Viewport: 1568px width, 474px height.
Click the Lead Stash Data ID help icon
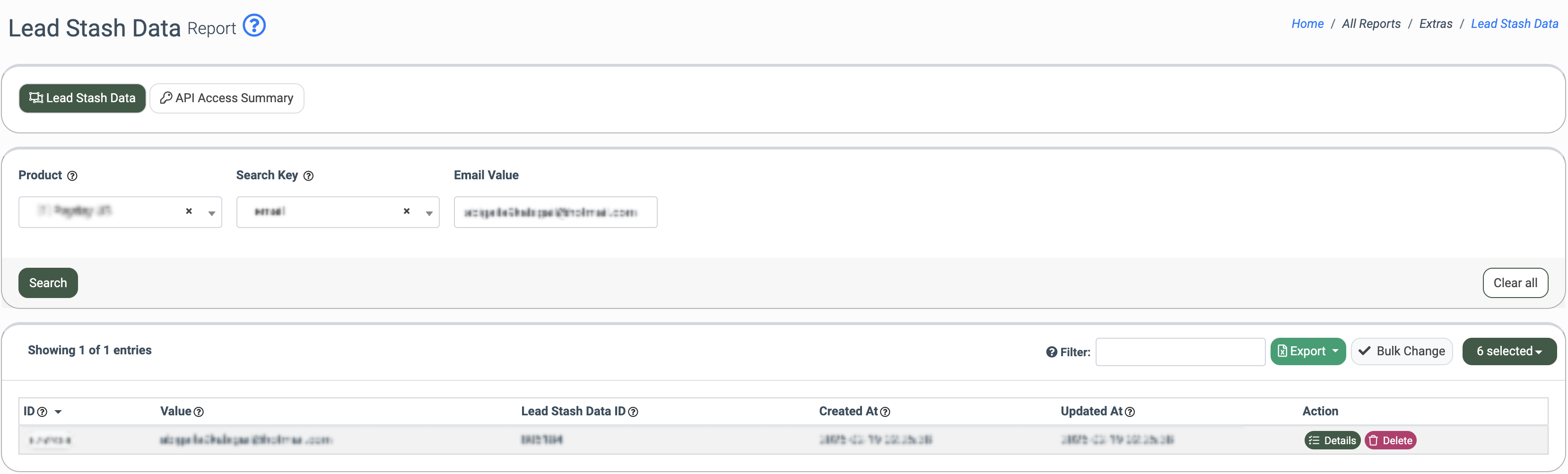click(x=633, y=413)
